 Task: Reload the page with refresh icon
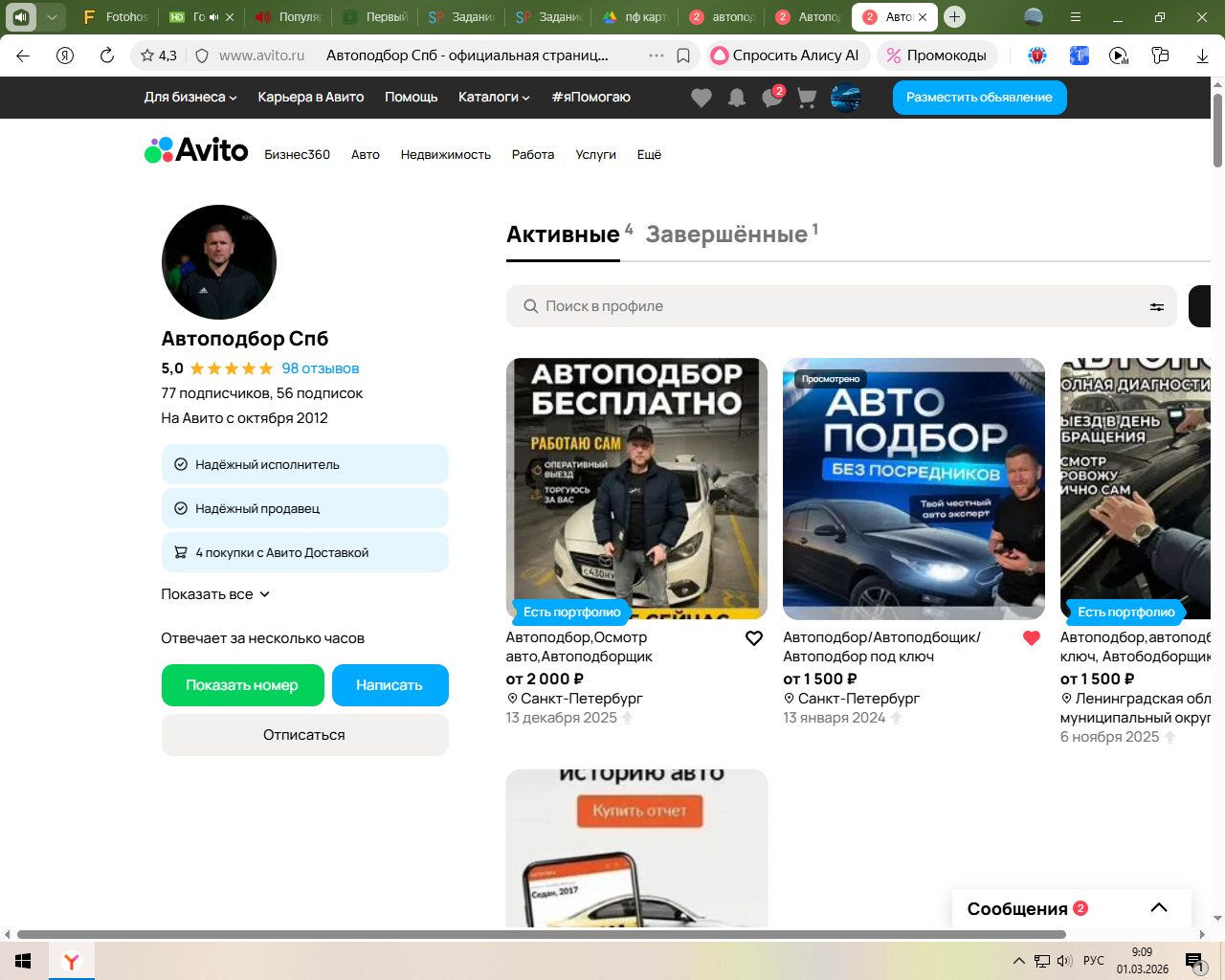coord(107,56)
